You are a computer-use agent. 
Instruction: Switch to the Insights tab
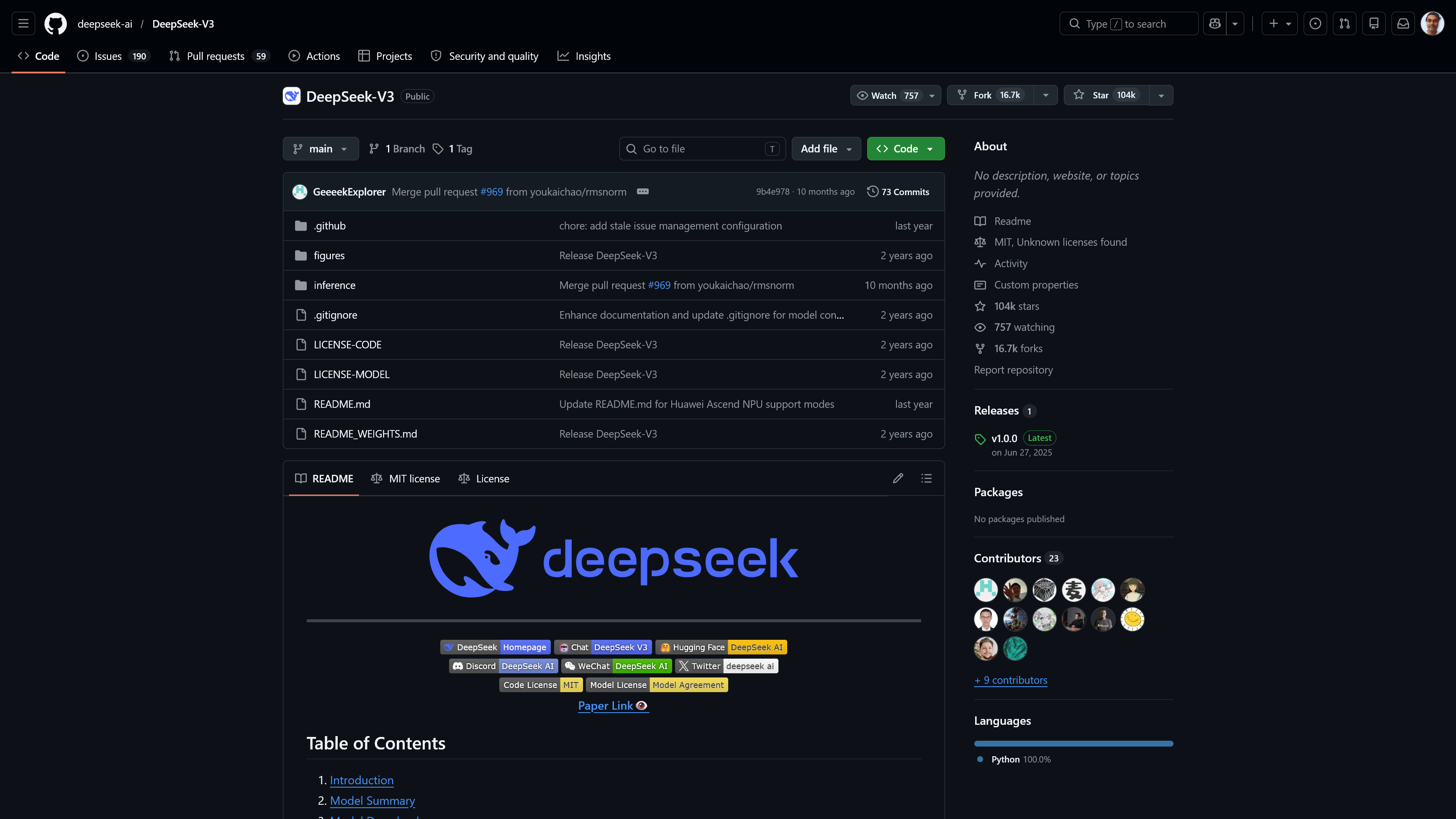coord(584,56)
